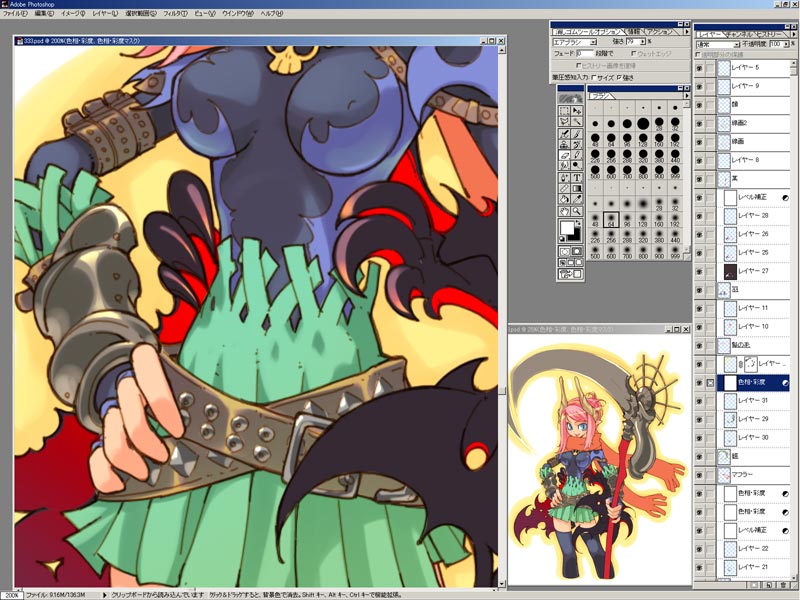
Task: Click レイヤー 27 layer thumbnail
Action: point(730,271)
